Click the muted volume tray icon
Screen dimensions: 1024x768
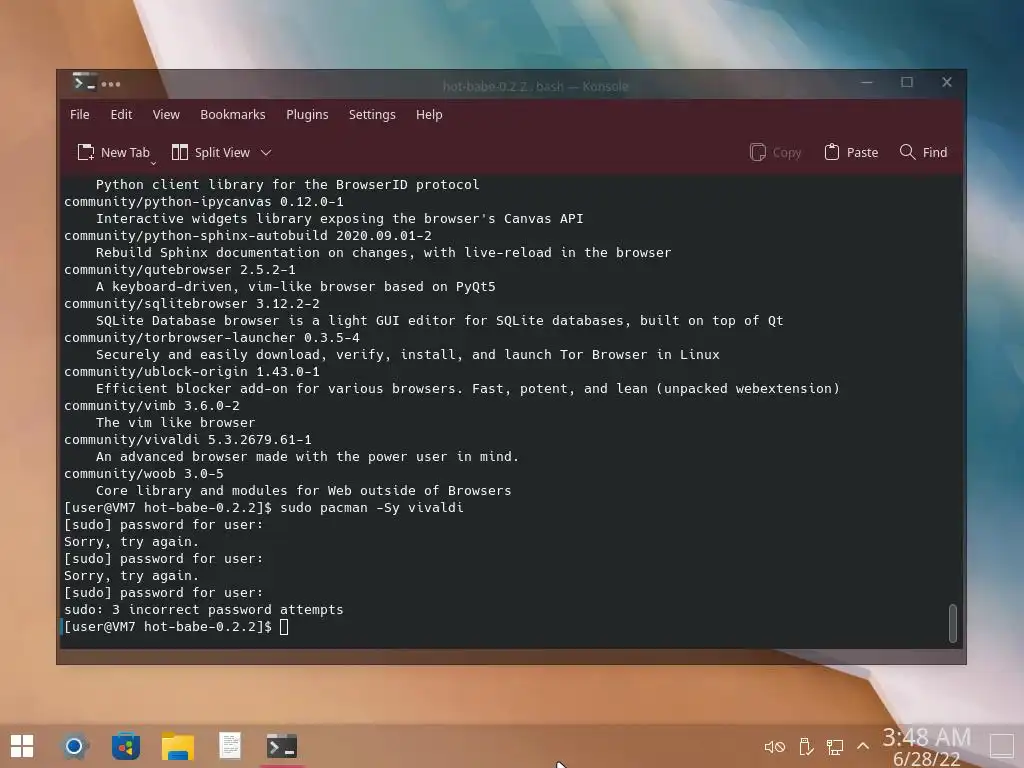775,746
